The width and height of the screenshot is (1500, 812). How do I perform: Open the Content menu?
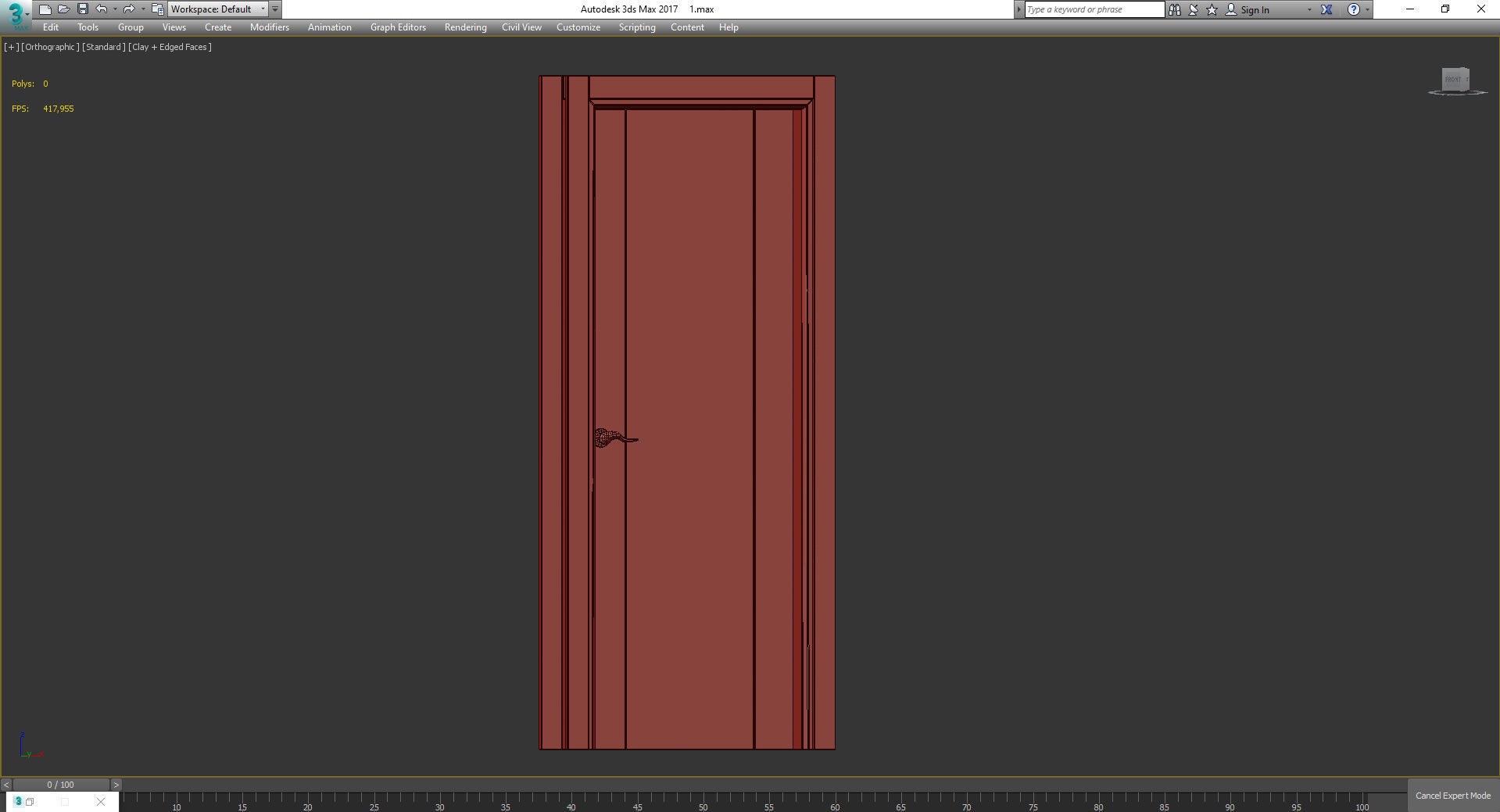coord(687,27)
